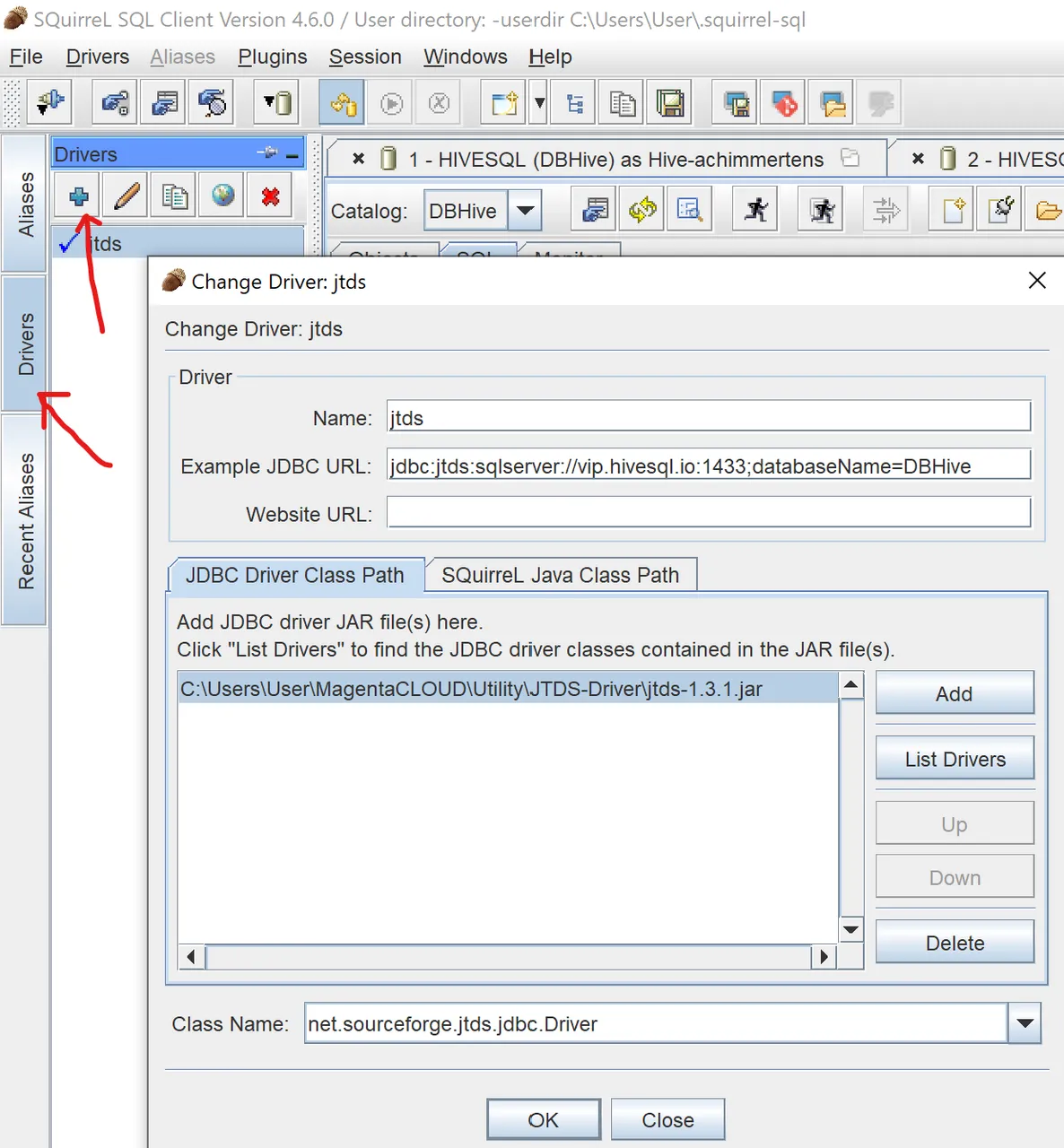Click the grayed circled X toolbar icon

[x=439, y=103]
